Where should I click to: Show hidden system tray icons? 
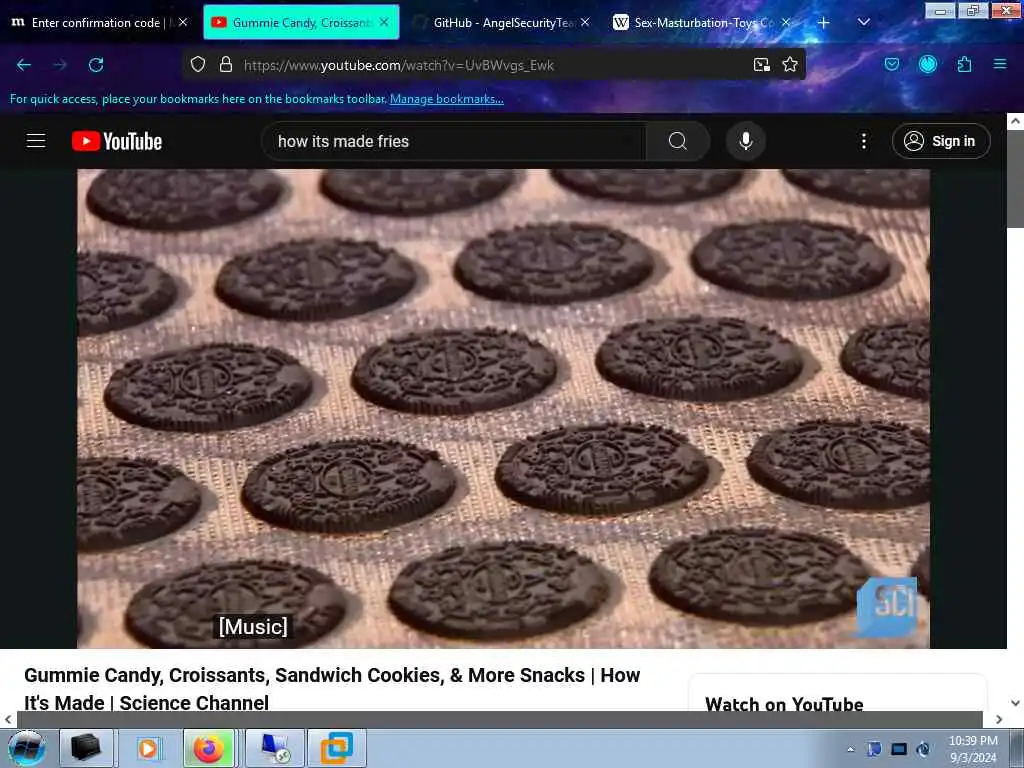coord(850,749)
